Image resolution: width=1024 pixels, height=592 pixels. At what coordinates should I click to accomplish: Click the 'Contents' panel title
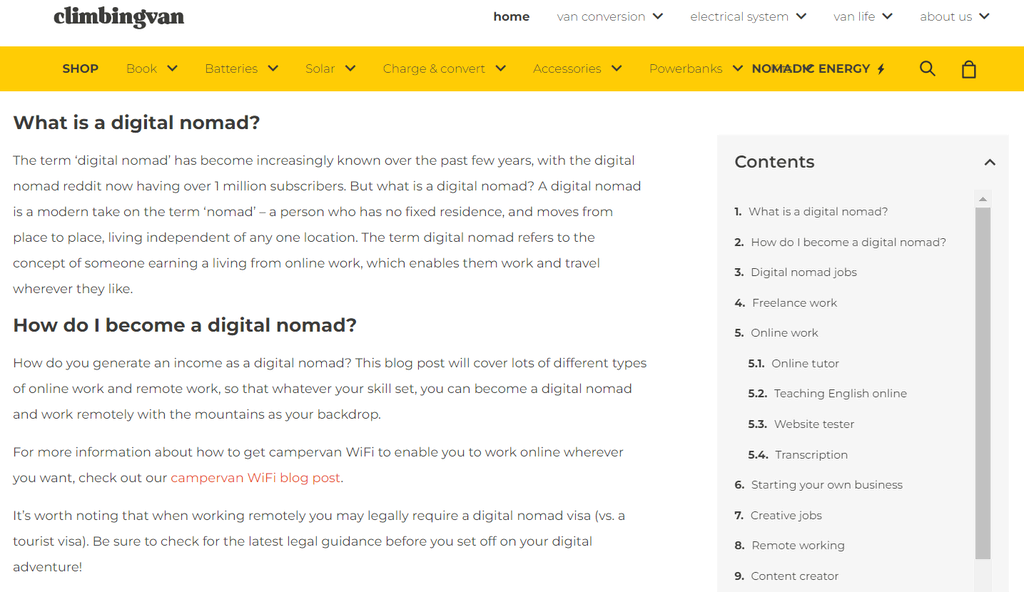(774, 162)
